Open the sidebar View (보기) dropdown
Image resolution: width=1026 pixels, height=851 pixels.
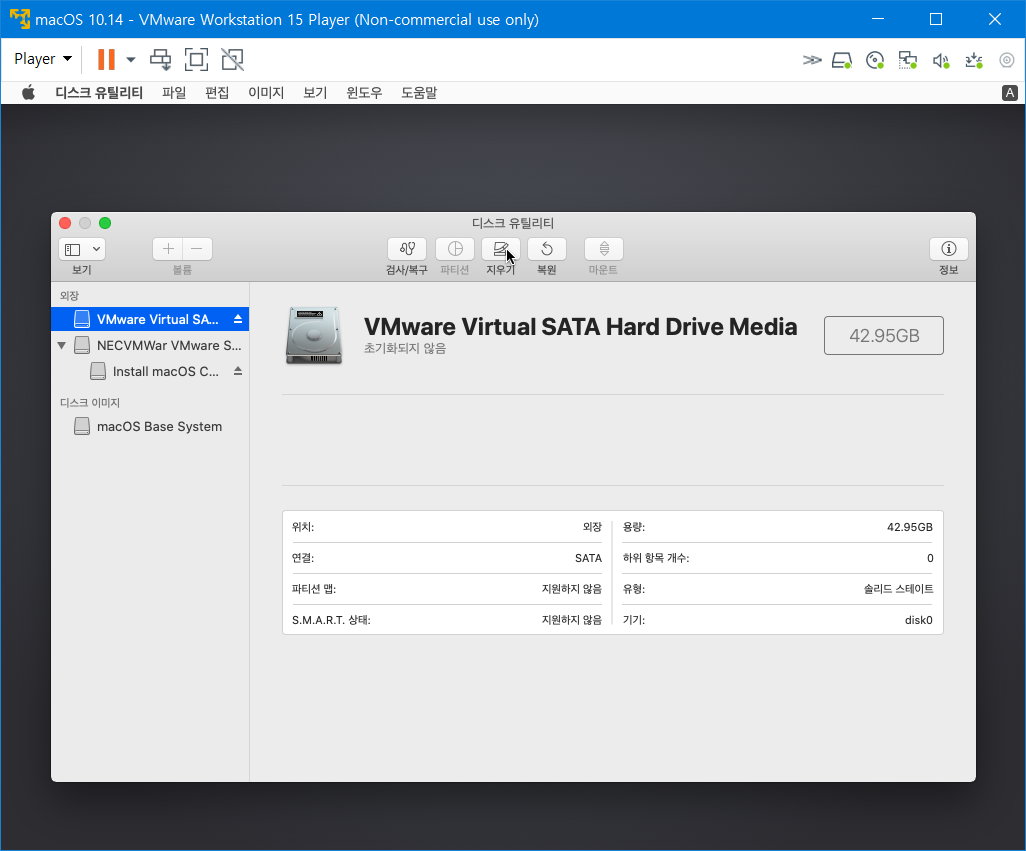(82, 249)
